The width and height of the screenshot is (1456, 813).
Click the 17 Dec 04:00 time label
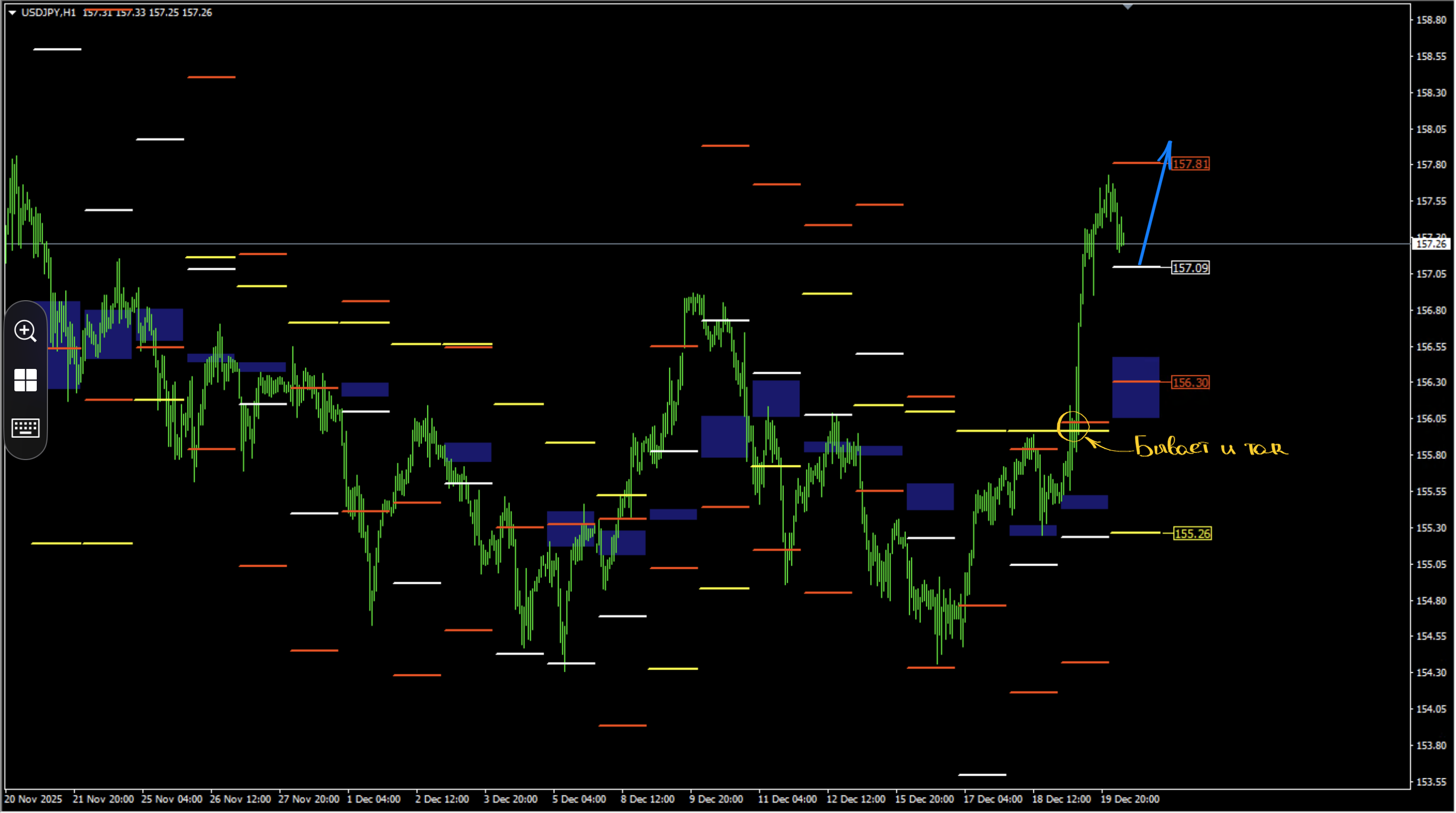pos(993,800)
